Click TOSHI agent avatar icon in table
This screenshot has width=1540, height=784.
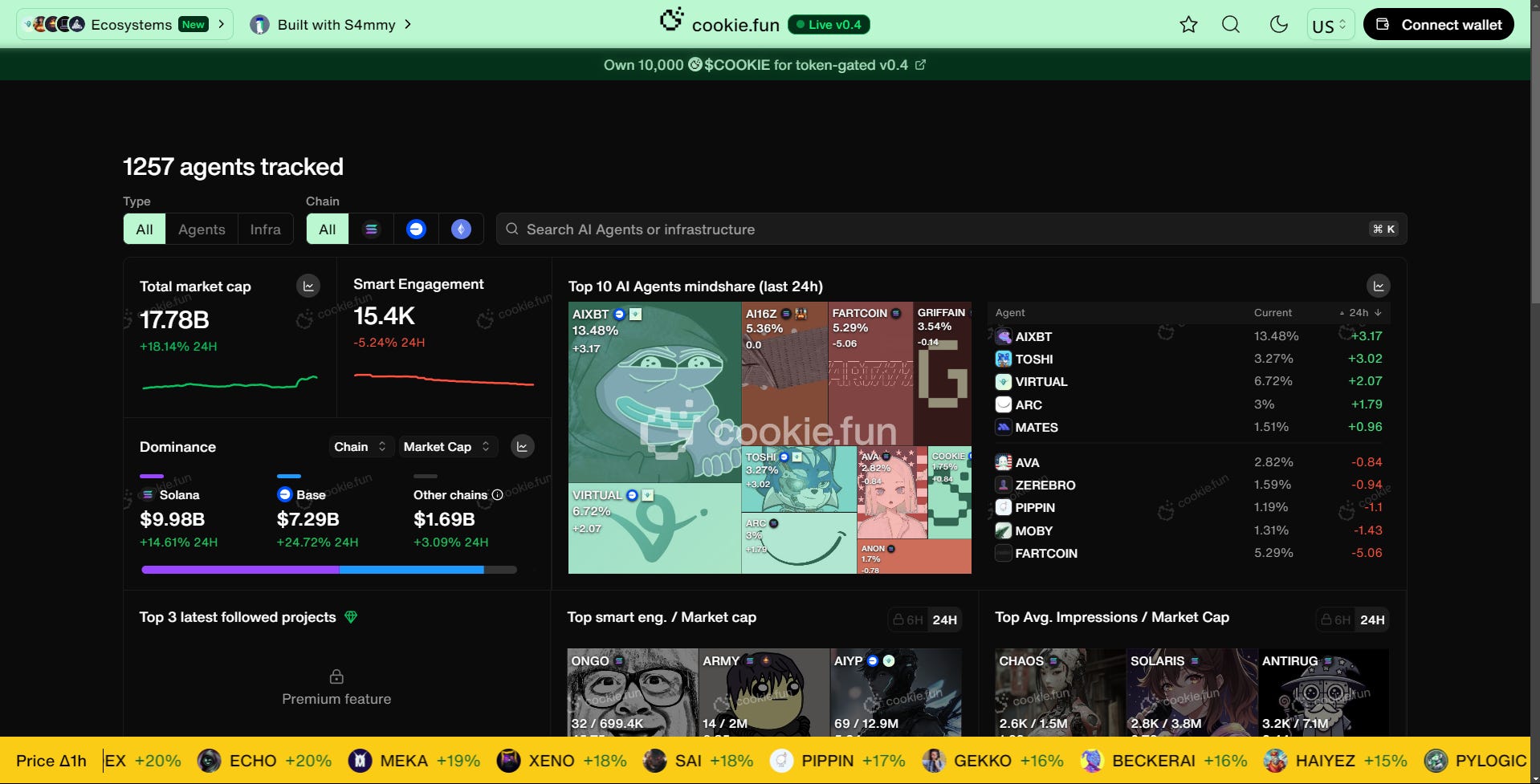tap(1004, 360)
